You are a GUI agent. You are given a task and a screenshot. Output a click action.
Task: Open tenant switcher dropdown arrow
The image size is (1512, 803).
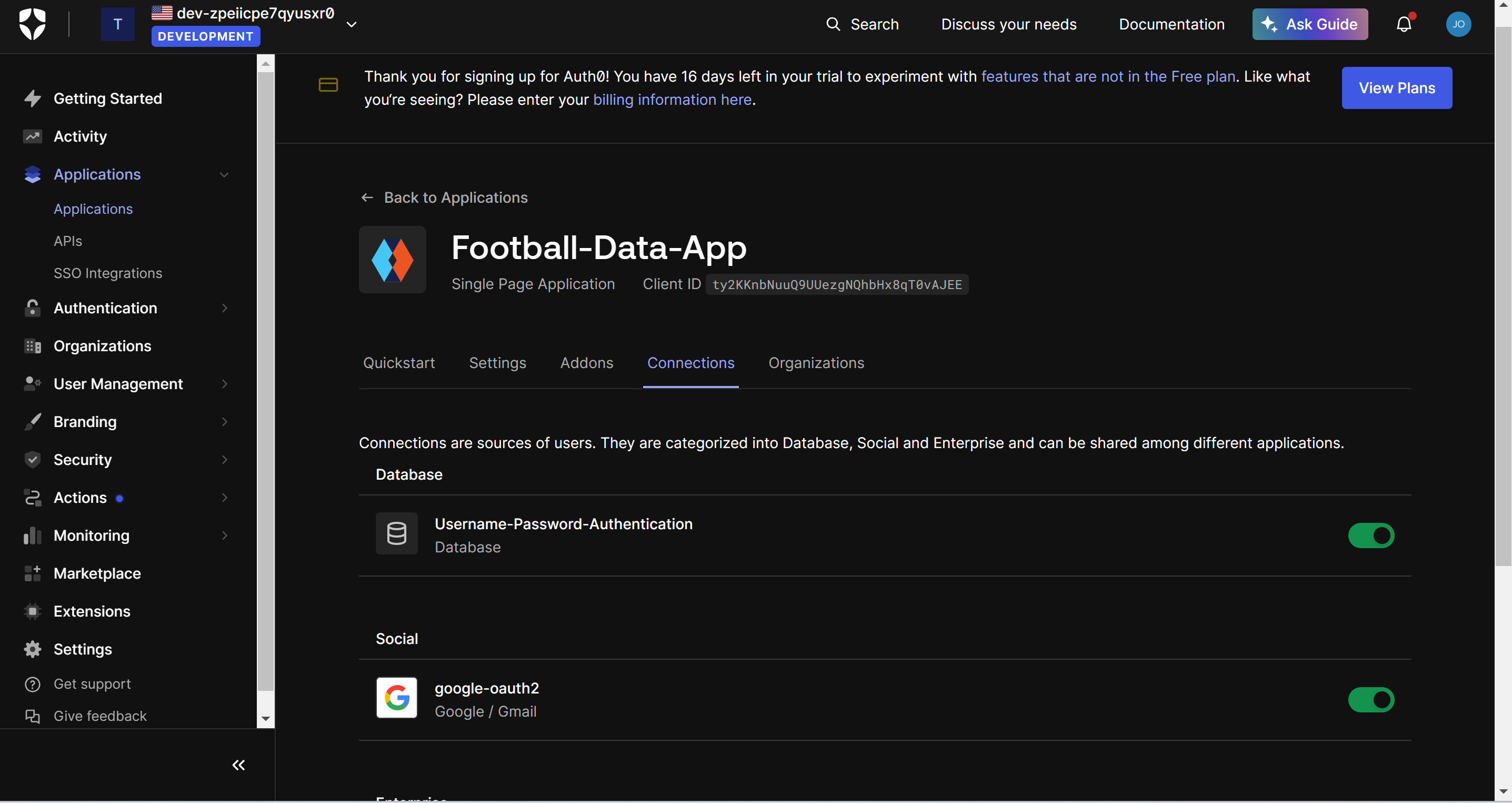352,25
